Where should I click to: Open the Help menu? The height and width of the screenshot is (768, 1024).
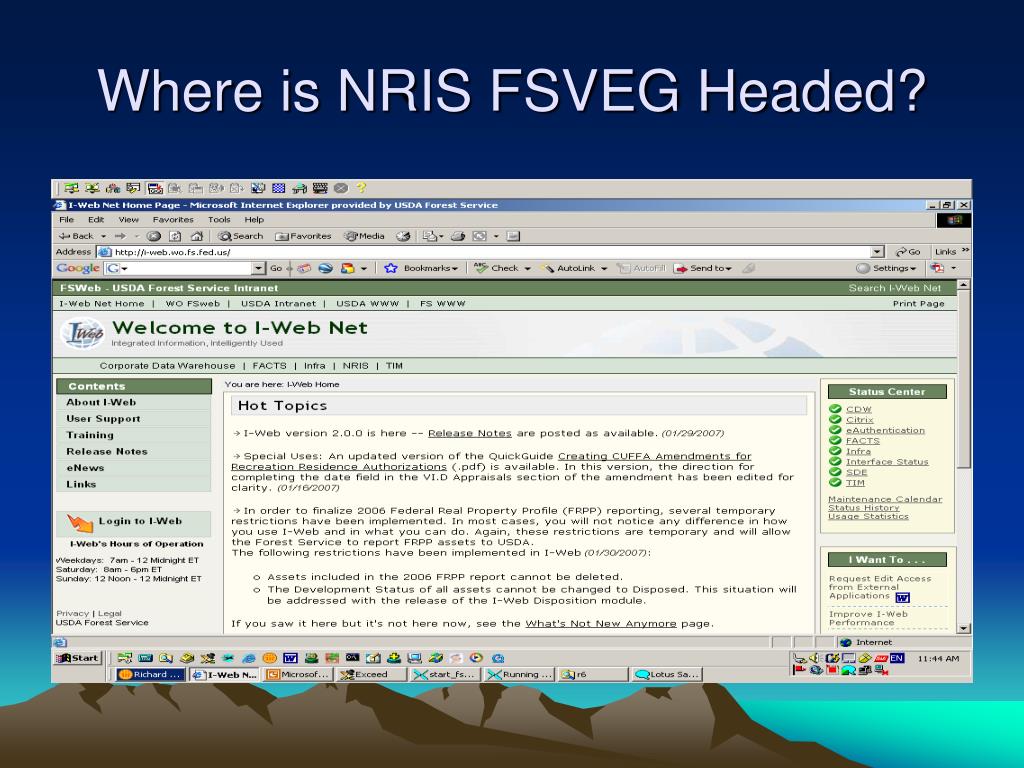[254, 220]
